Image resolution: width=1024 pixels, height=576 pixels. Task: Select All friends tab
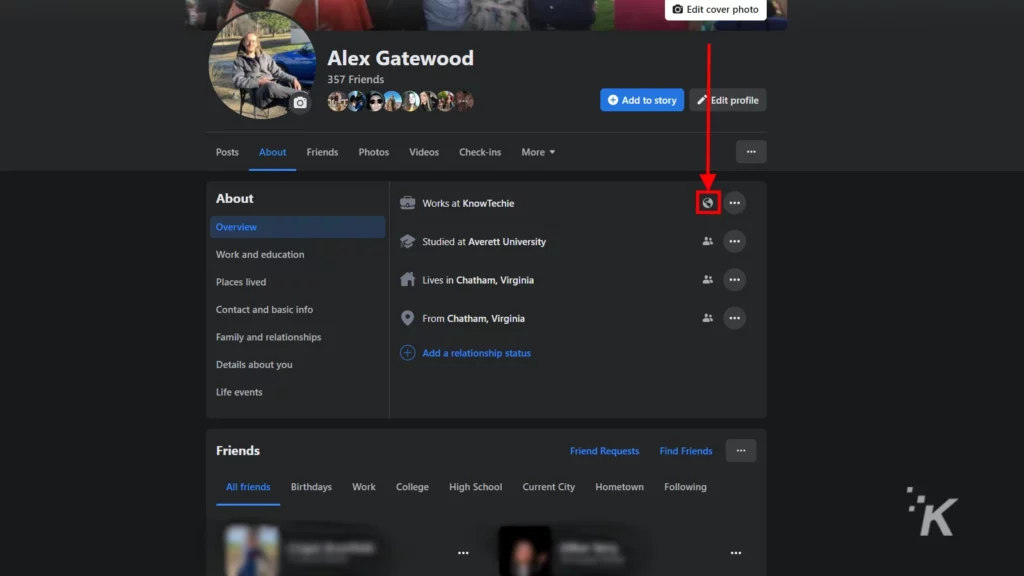click(248, 487)
